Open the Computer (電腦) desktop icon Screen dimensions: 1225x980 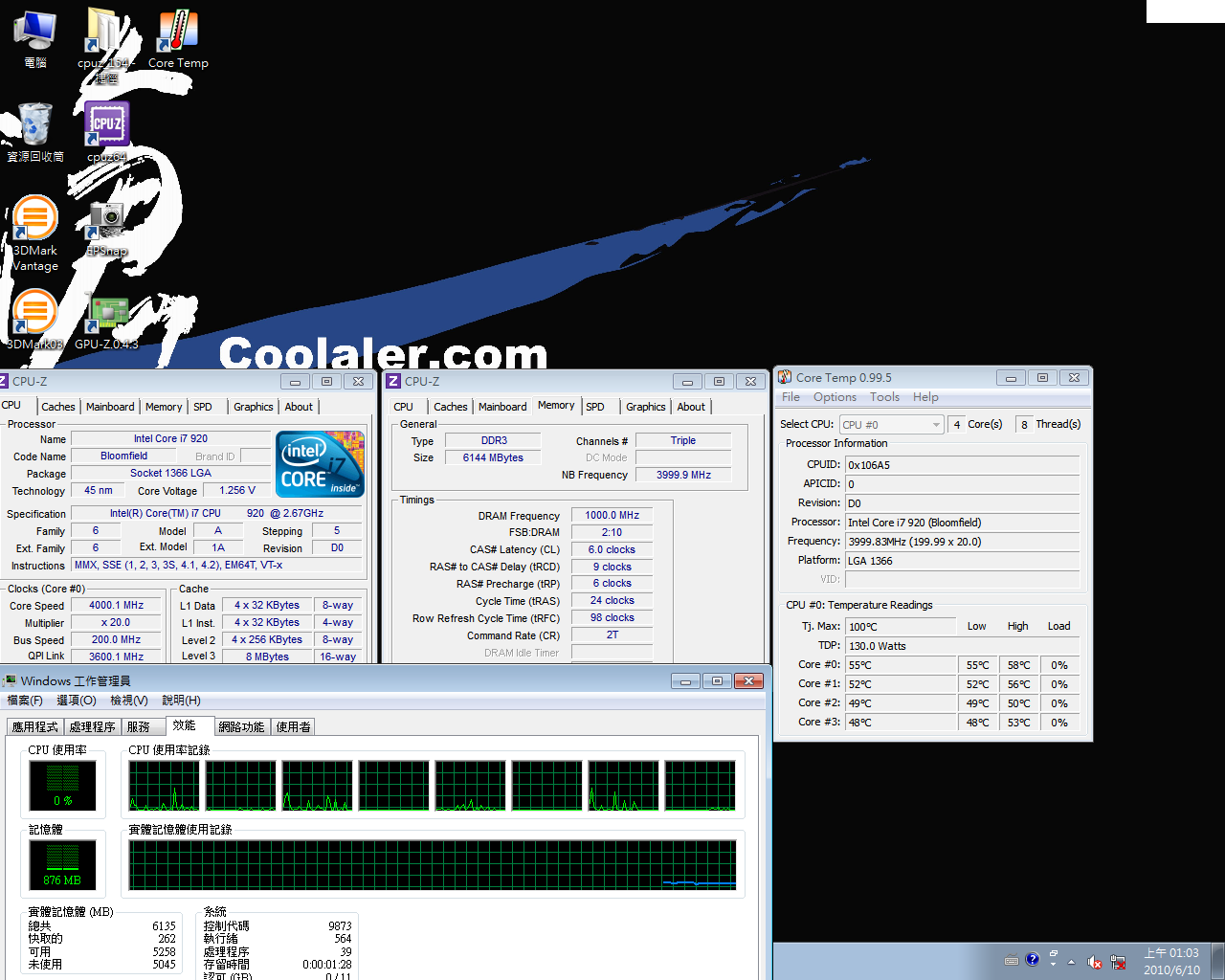(x=35, y=38)
